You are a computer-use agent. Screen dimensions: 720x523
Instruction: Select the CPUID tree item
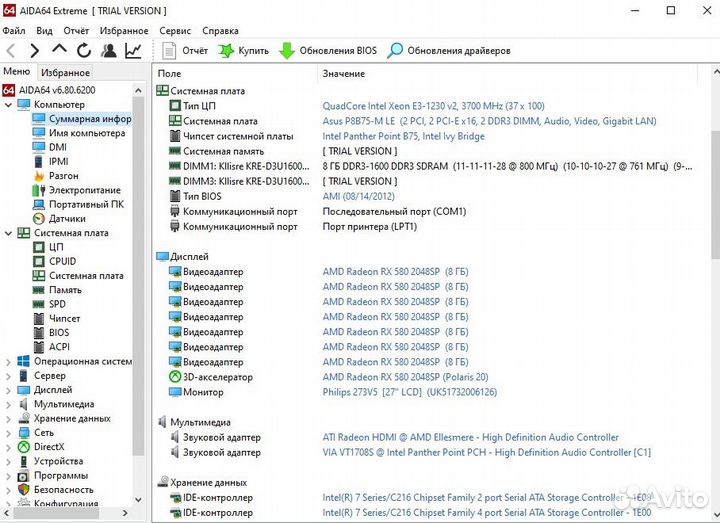[x=55, y=261]
